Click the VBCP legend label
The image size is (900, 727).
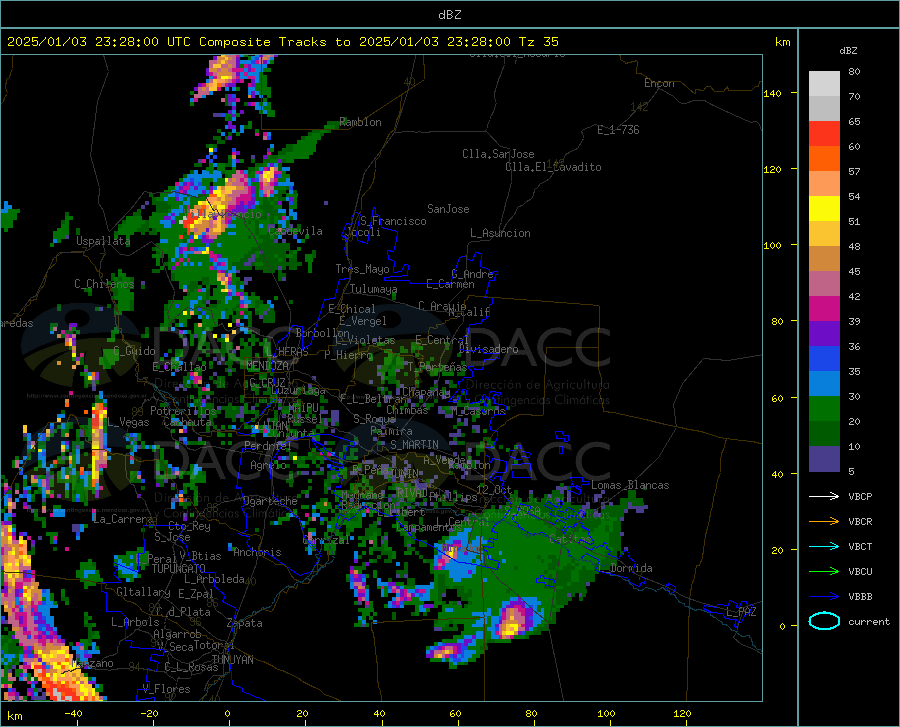click(860, 496)
